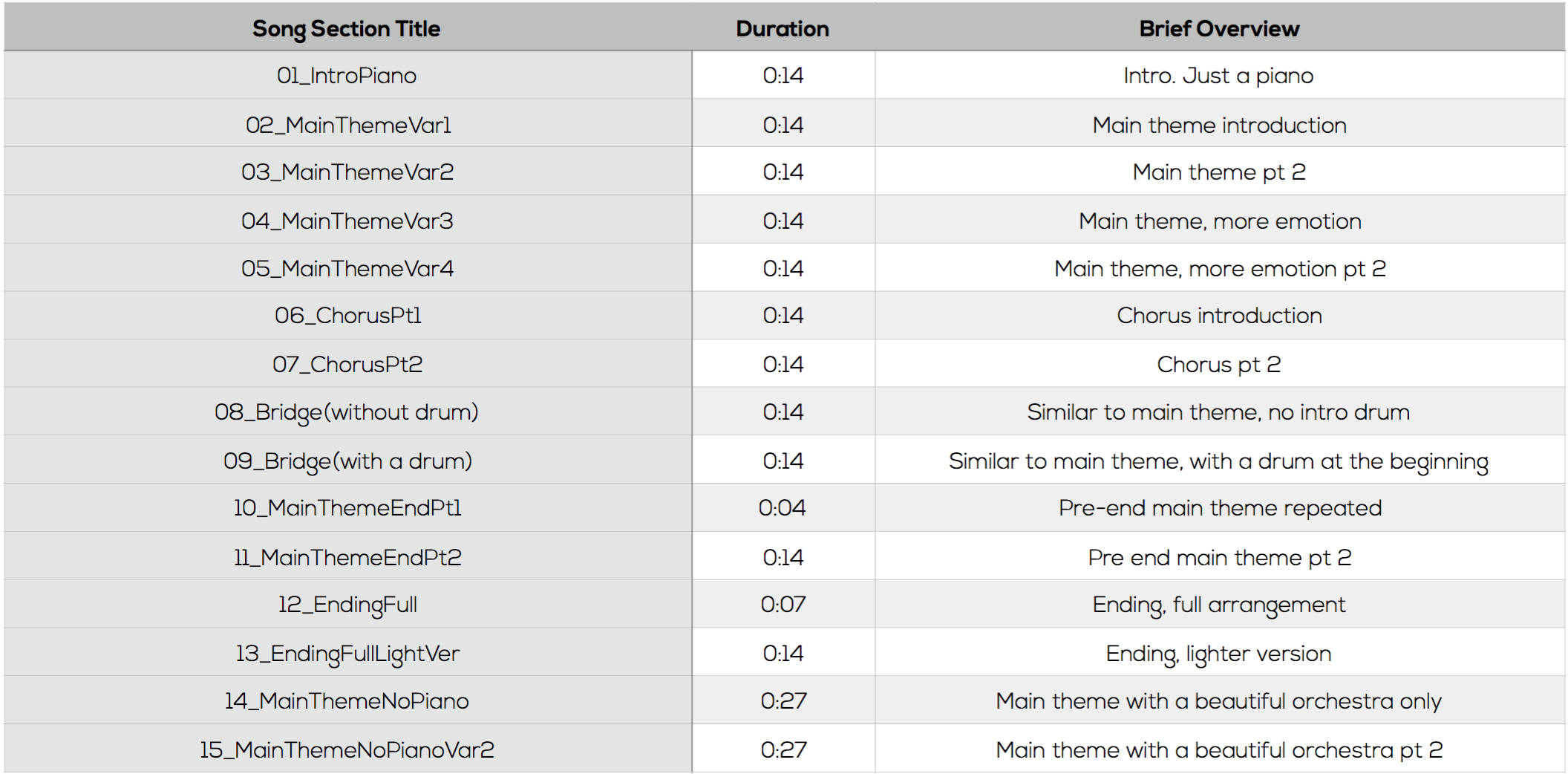This screenshot has height=774, width=1568.
Task: Select the 15_MainThemeNoPianoVar2 title cell
Action: pos(347,749)
